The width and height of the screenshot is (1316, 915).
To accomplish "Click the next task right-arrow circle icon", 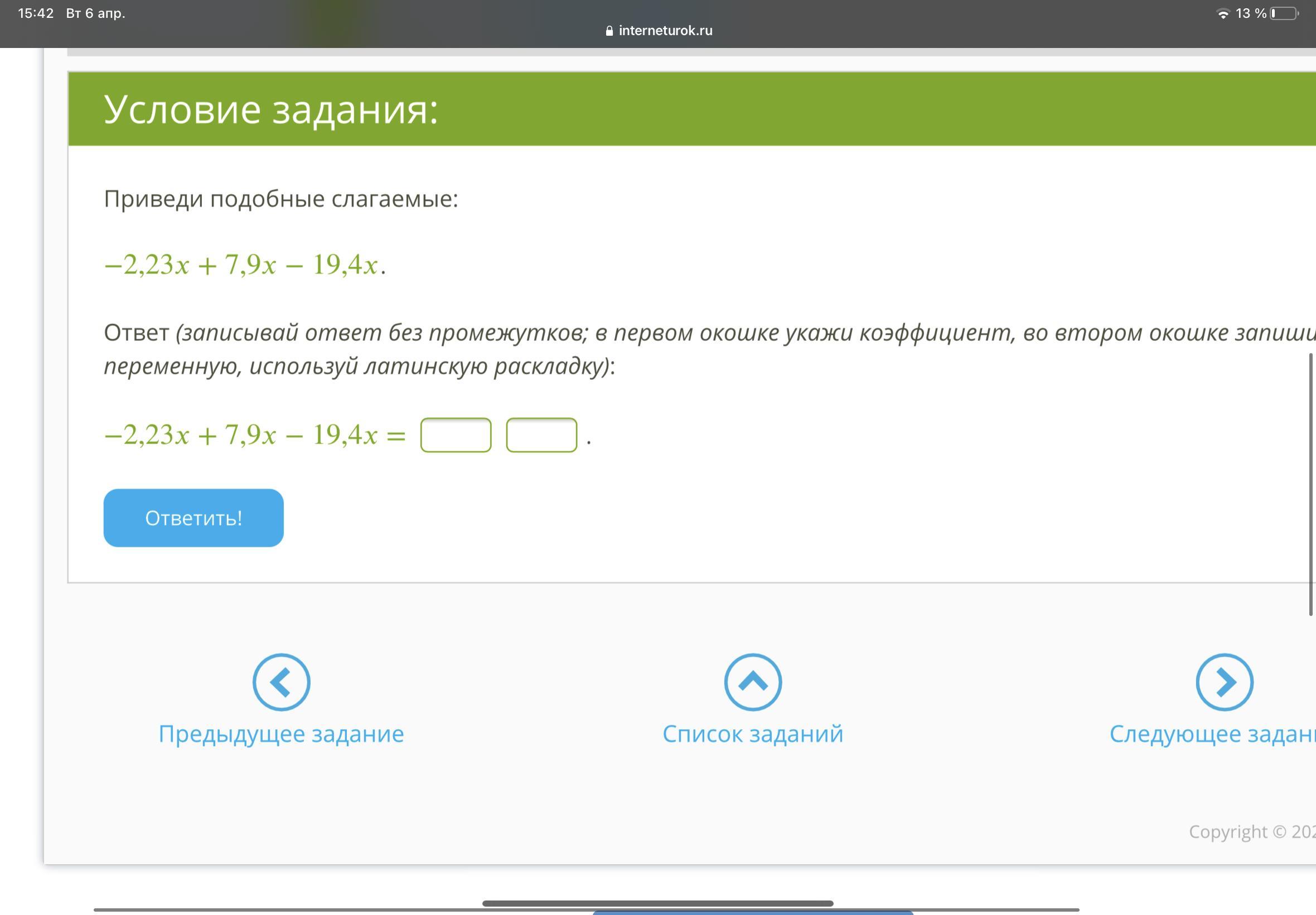I will 1224,682.
